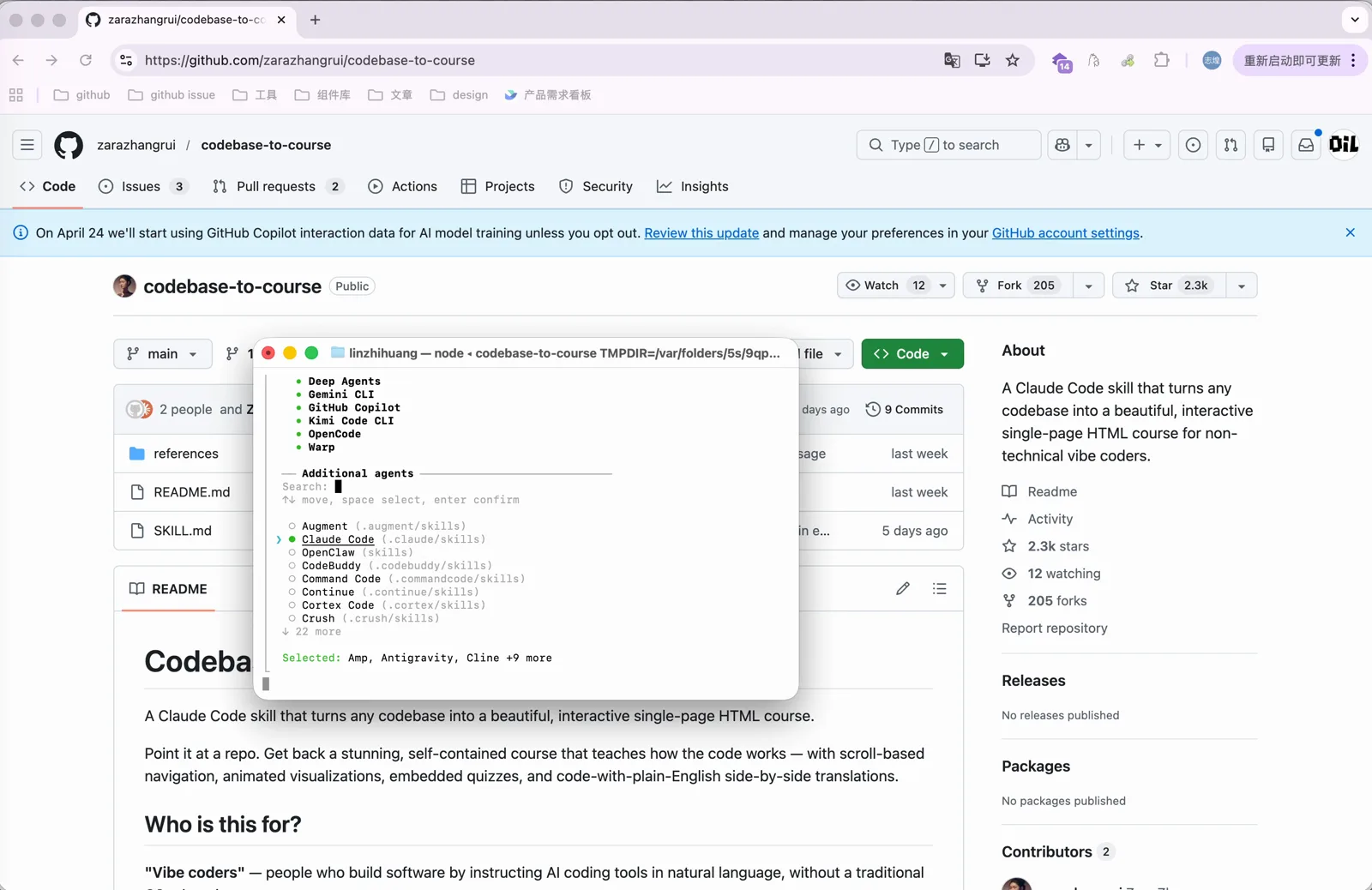Open the browser apps grid icon

(x=16, y=95)
